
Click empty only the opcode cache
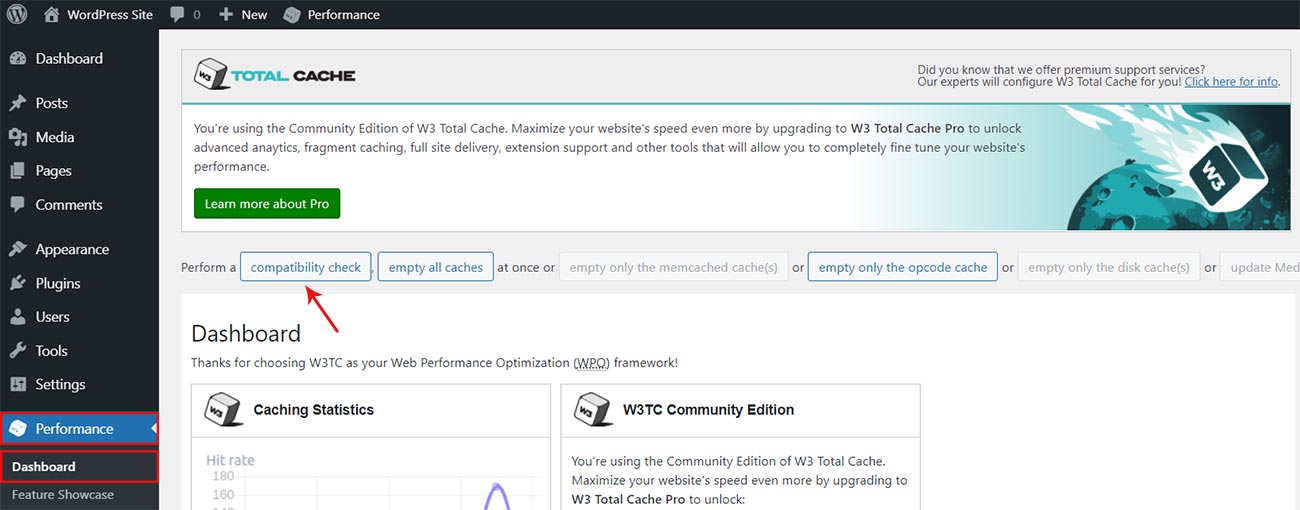tap(903, 267)
